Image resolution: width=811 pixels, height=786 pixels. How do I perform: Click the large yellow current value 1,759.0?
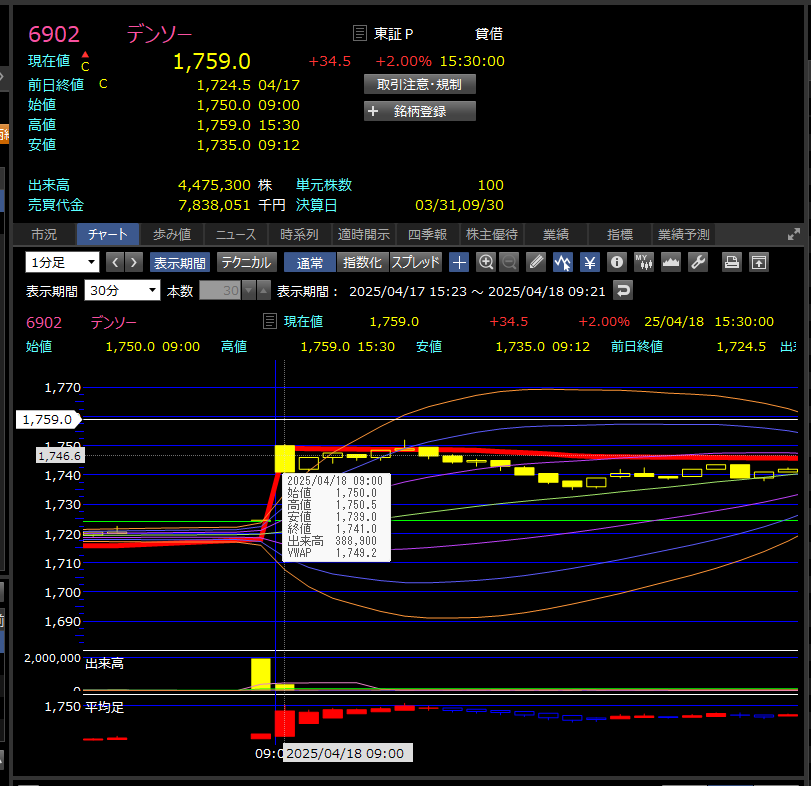click(x=212, y=62)
